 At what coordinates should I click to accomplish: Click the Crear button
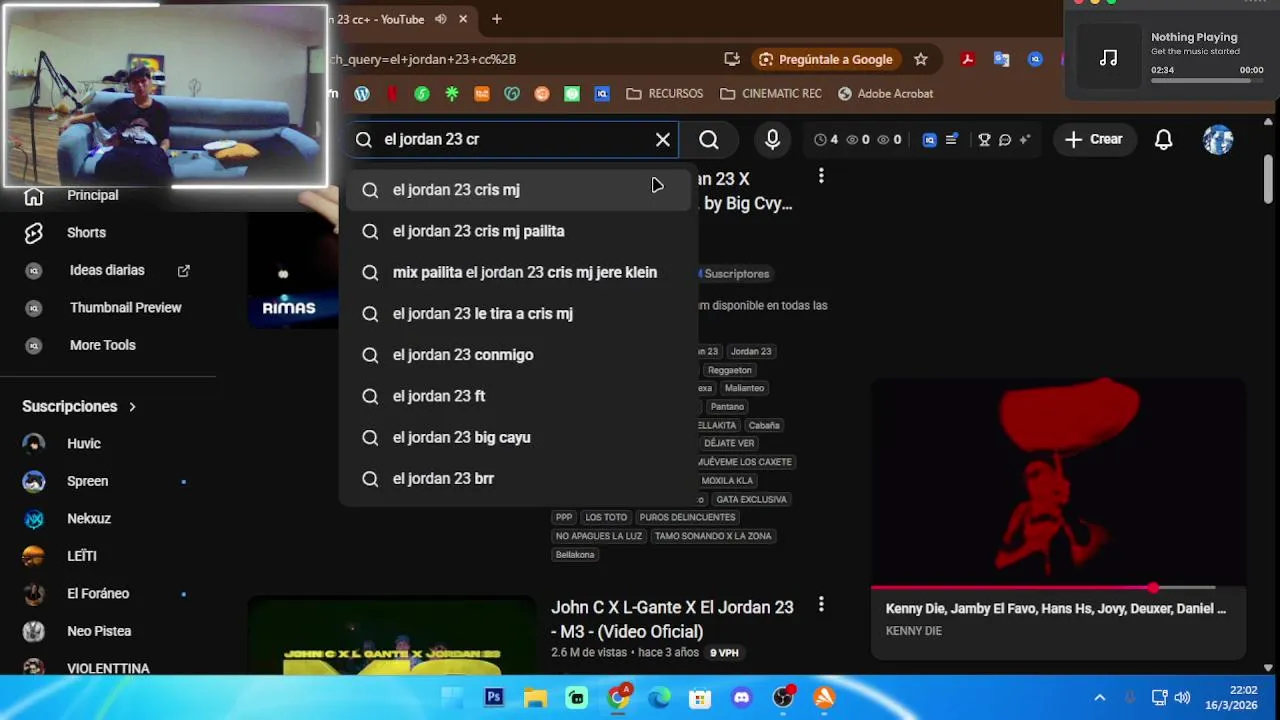click(1094, 140)
